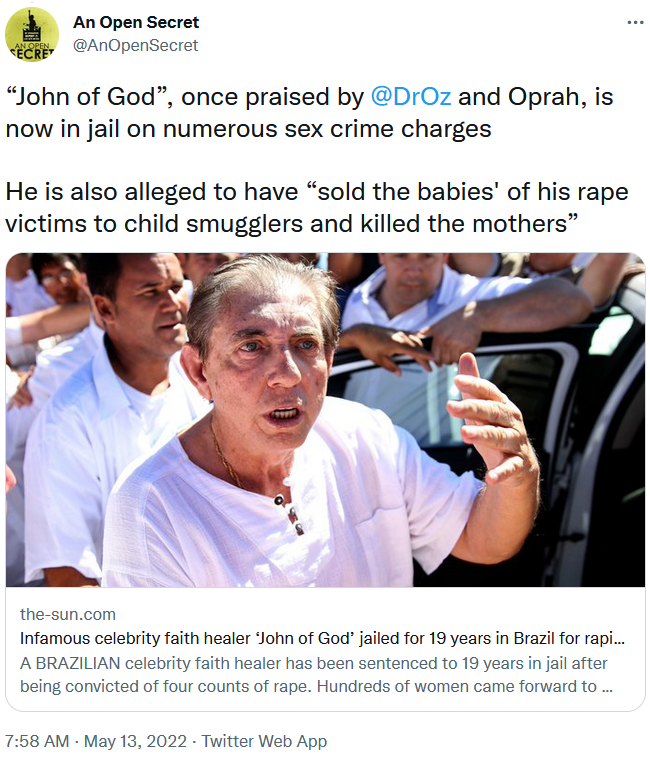Screen dimensions: 650x760
Task: Click the the-sun.com domain label
Action: click(68, 614)
